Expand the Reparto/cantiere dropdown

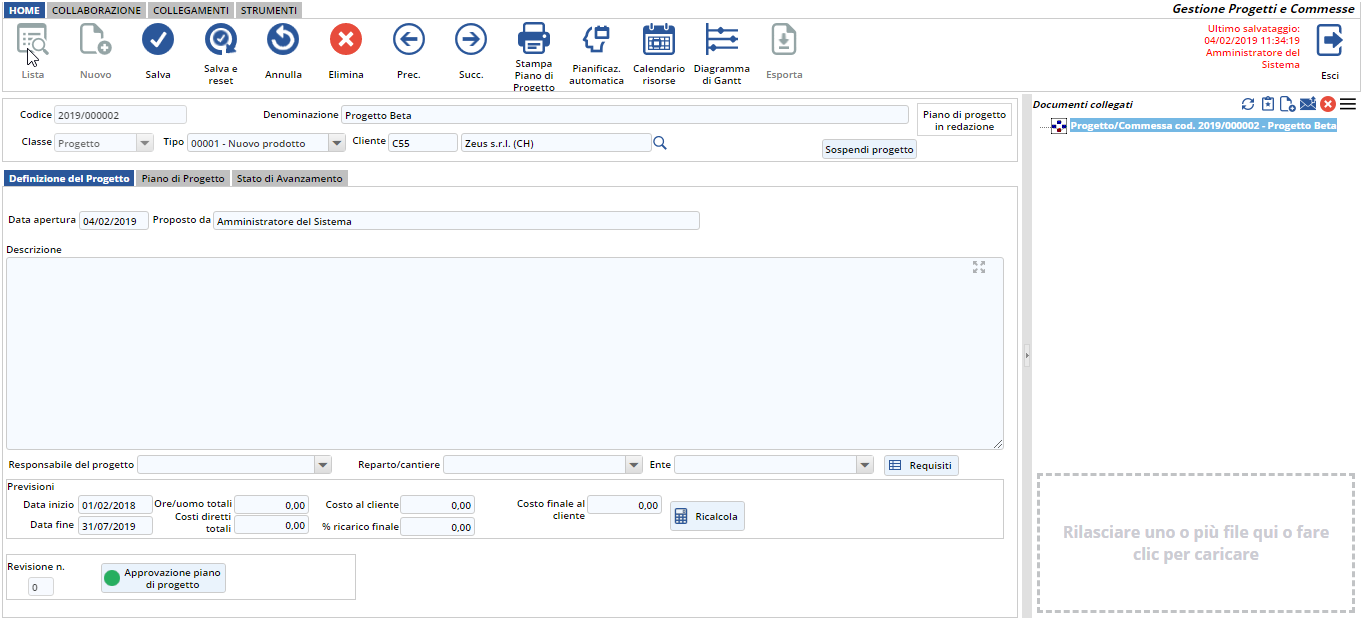(x=633, y=465)
